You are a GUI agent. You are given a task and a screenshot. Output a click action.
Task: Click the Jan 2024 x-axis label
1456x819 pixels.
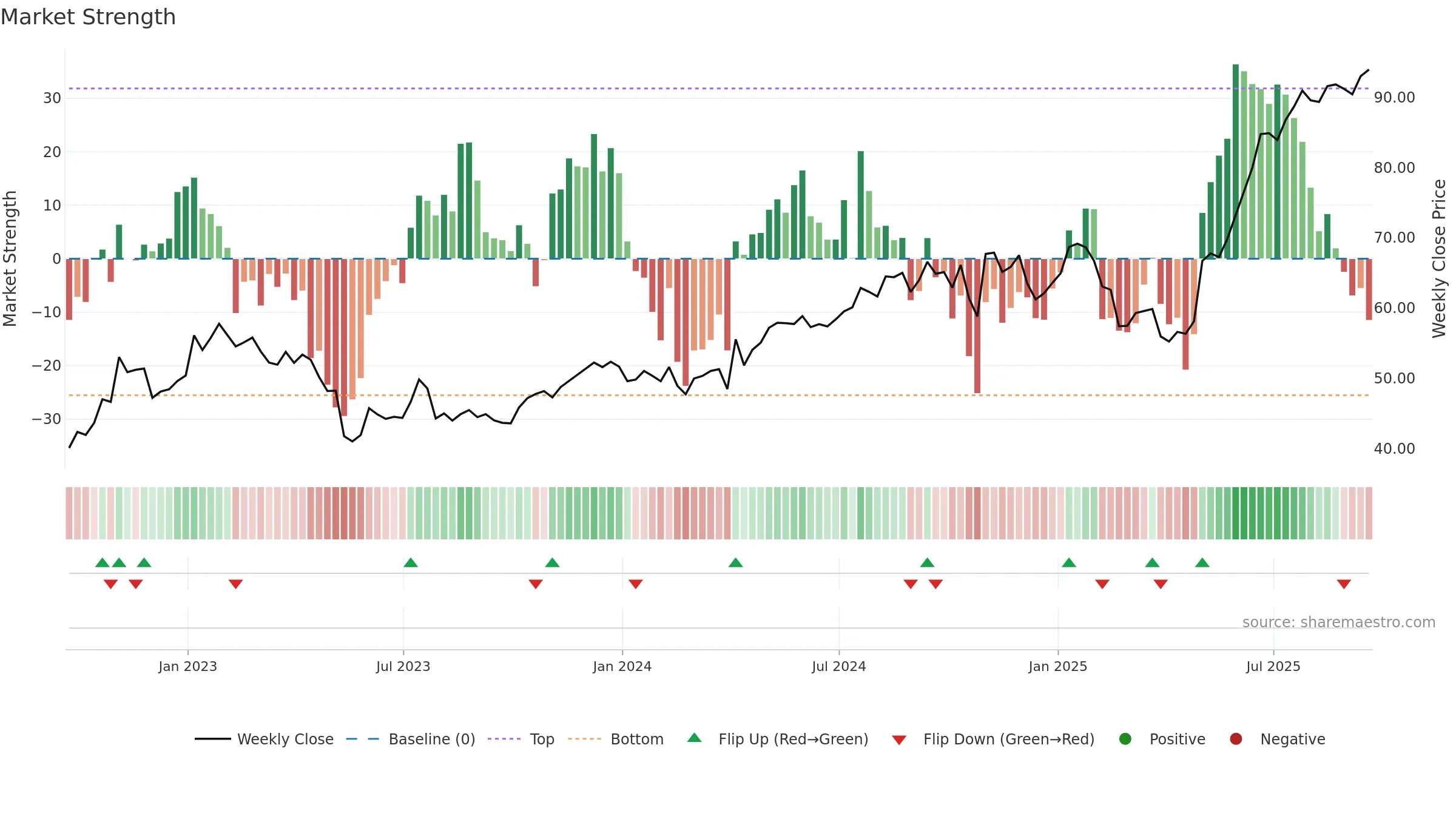tap(622, 667)
